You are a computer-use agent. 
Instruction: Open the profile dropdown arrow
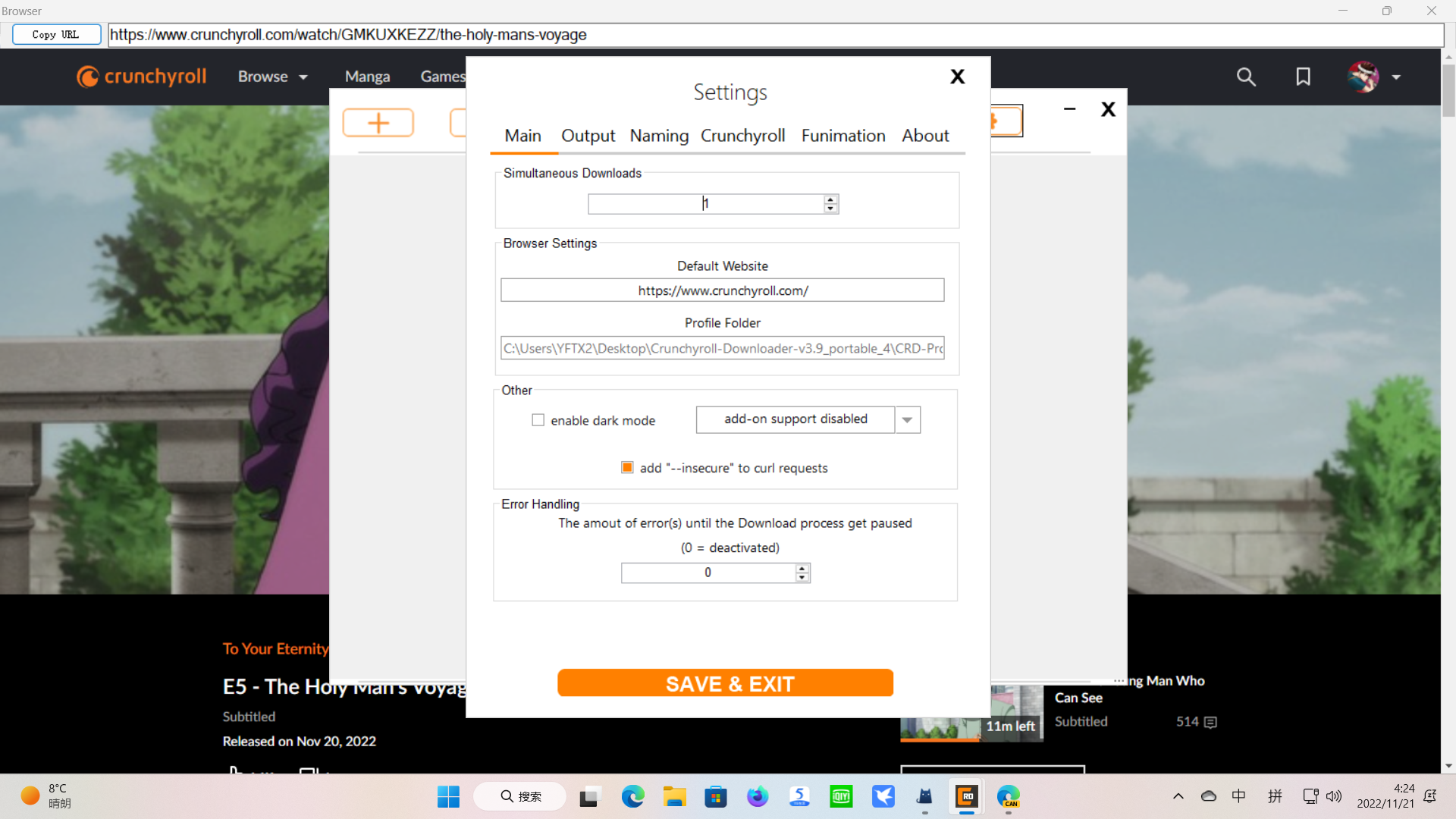tap(1398, 77)
